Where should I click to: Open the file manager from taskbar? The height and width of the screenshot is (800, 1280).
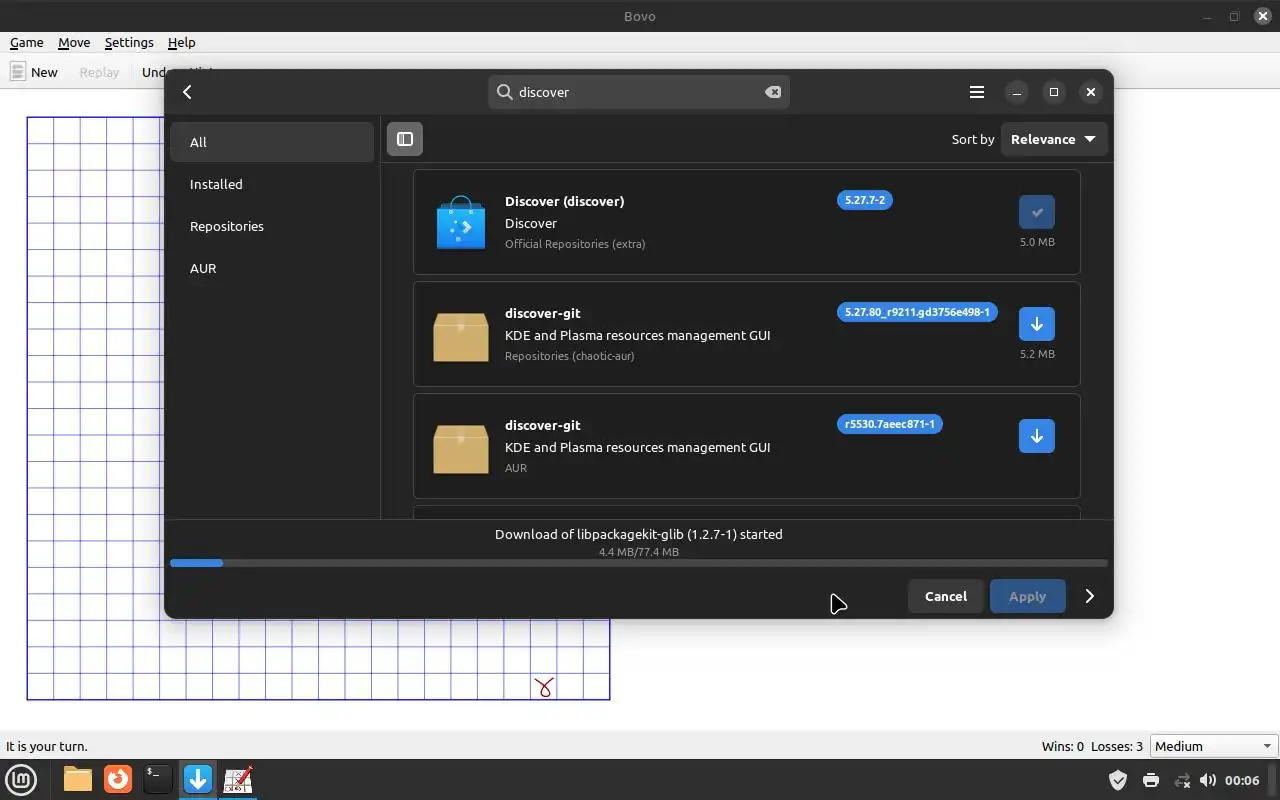coord(77,779)
